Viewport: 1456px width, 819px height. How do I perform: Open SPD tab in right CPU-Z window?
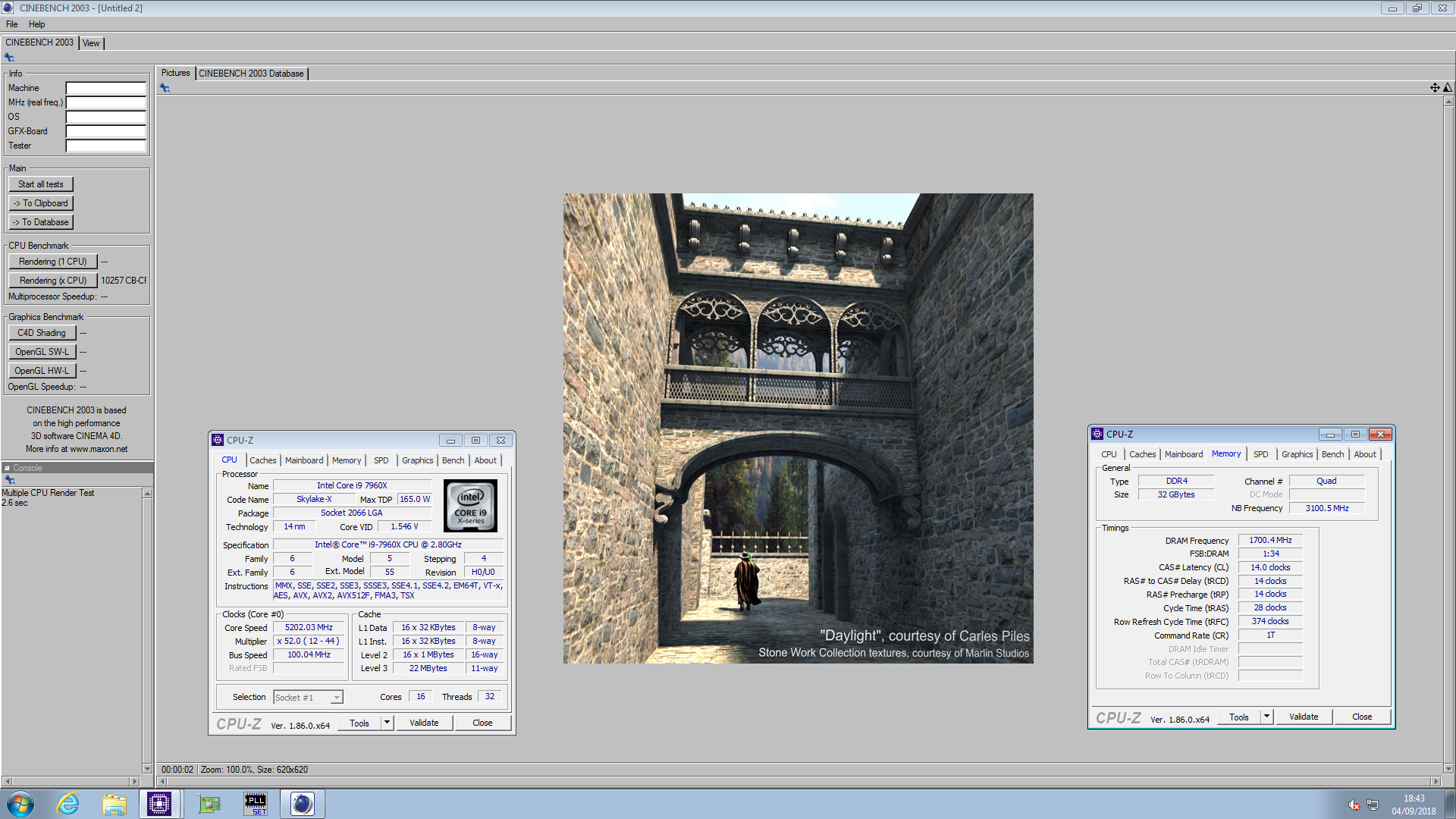(x=1260, y=454)
